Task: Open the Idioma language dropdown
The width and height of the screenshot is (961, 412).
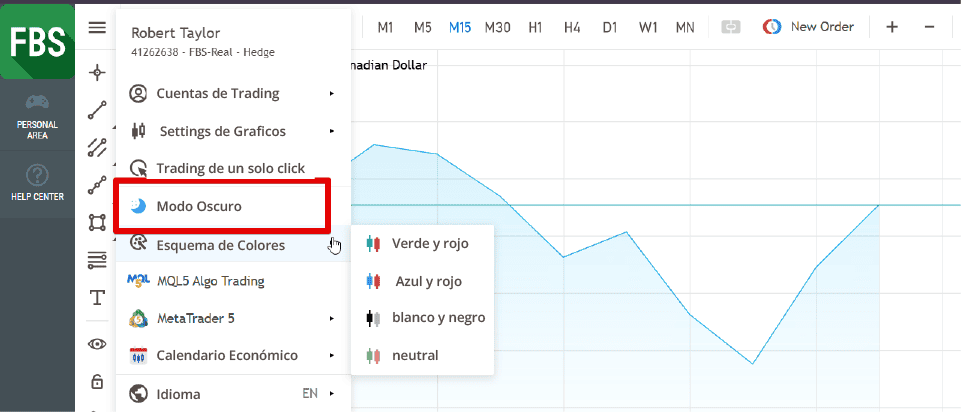Action: click(x=232, y=393)
